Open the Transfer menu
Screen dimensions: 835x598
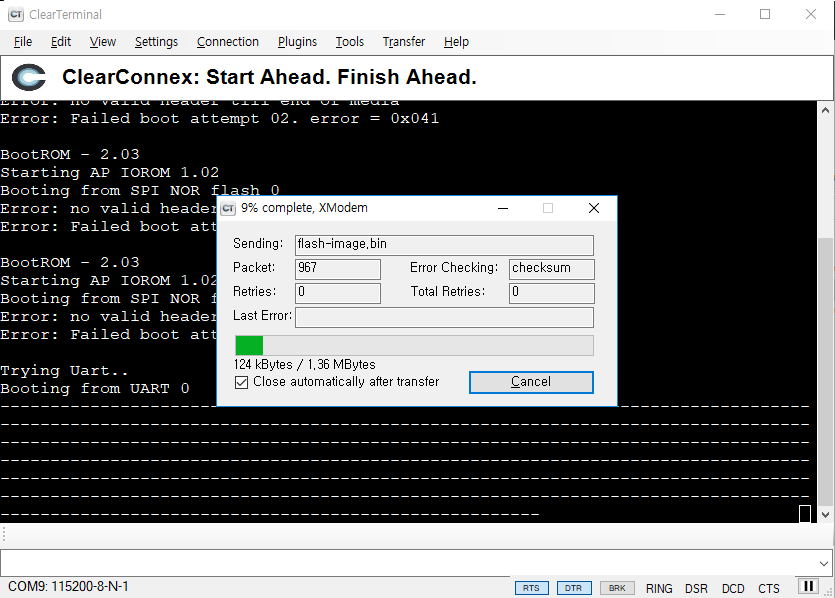coord(404,42)
